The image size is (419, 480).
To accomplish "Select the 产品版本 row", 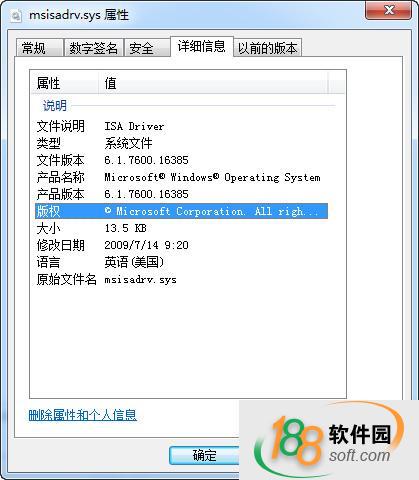I will point(181,194).
